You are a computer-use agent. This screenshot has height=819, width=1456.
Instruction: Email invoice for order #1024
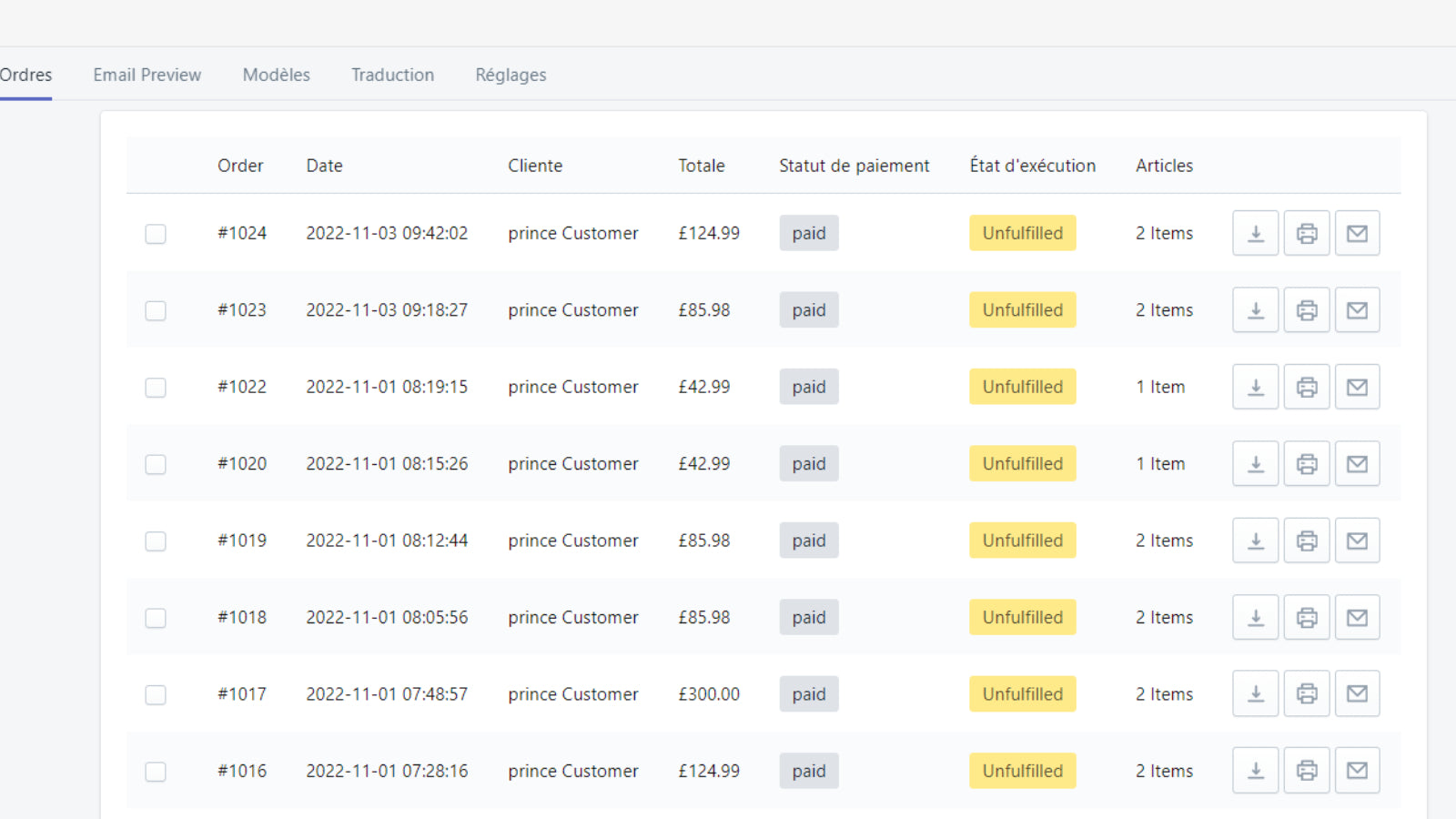pos(1357,233)
